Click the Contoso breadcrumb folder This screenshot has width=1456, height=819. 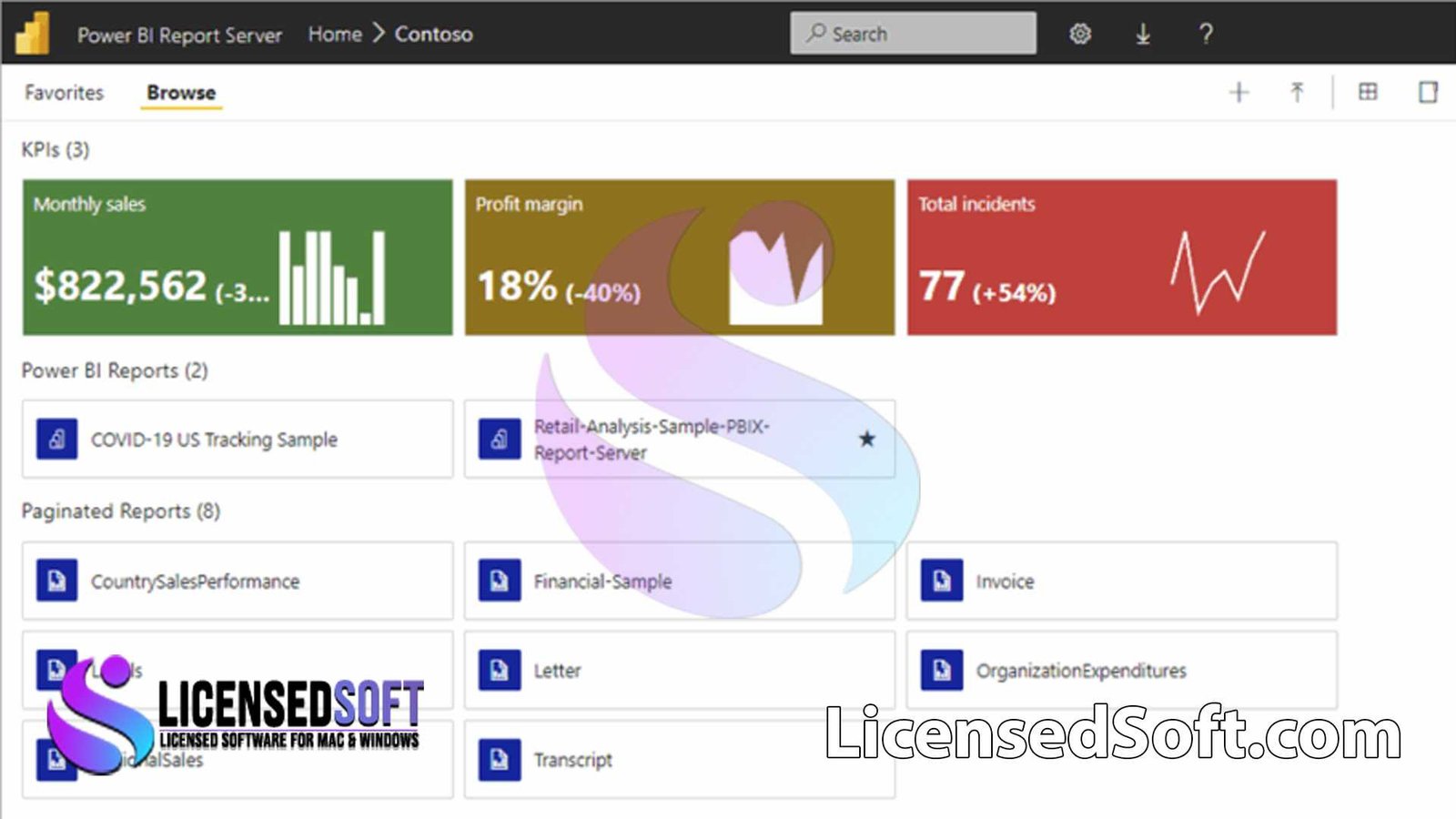433,35
